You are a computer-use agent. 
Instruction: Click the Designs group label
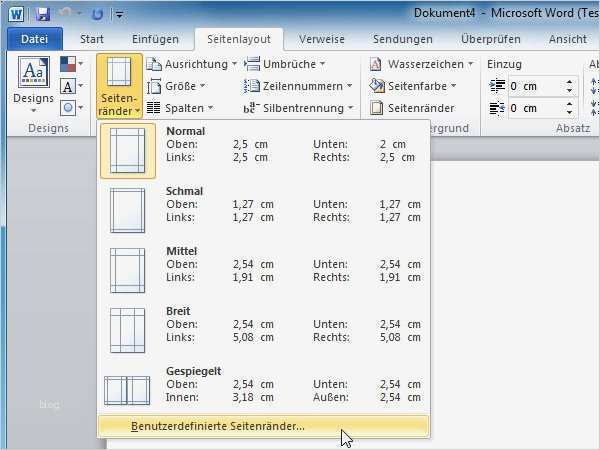[49, 128]
